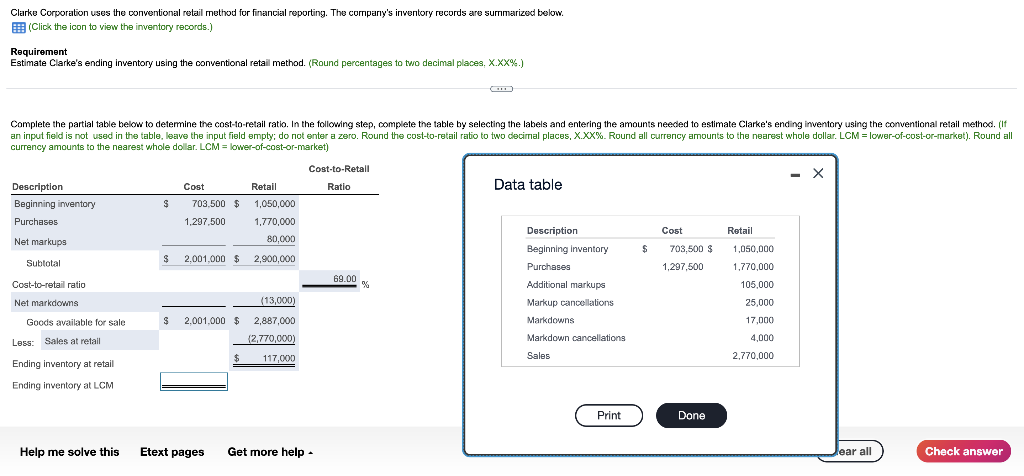Open Help me solve this
Image resolution: width=1024 pixels, height=476 pixels.
coord(70,452)
